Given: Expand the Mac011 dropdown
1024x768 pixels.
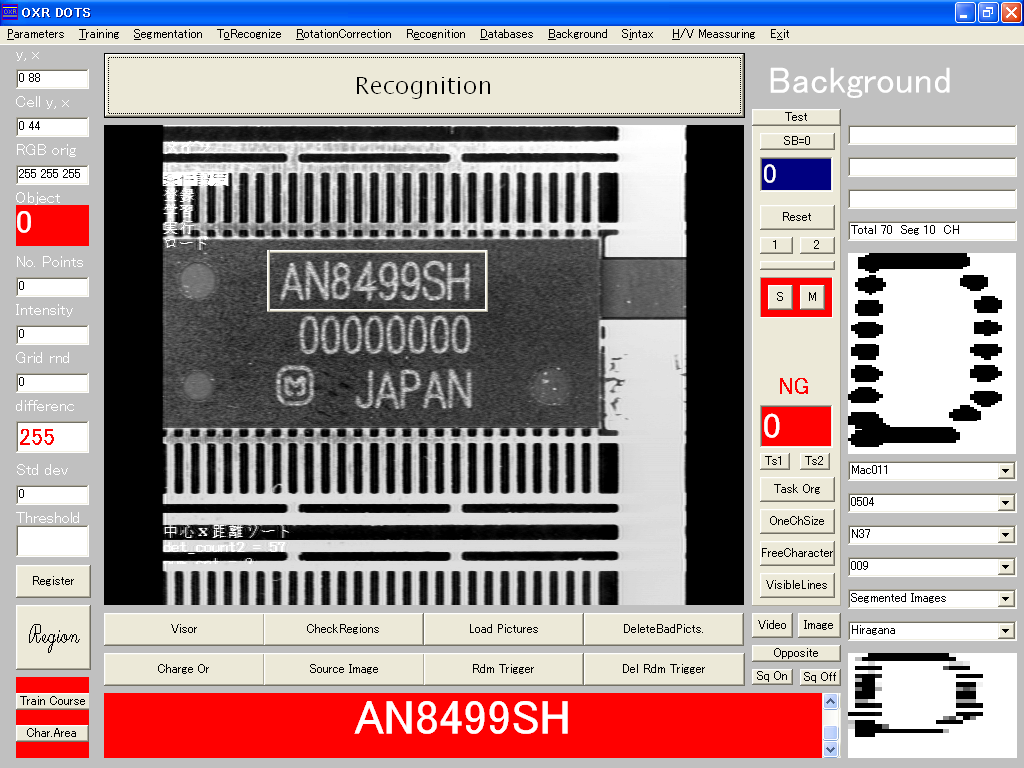Looking at the screenshot, I should 1006,471.
